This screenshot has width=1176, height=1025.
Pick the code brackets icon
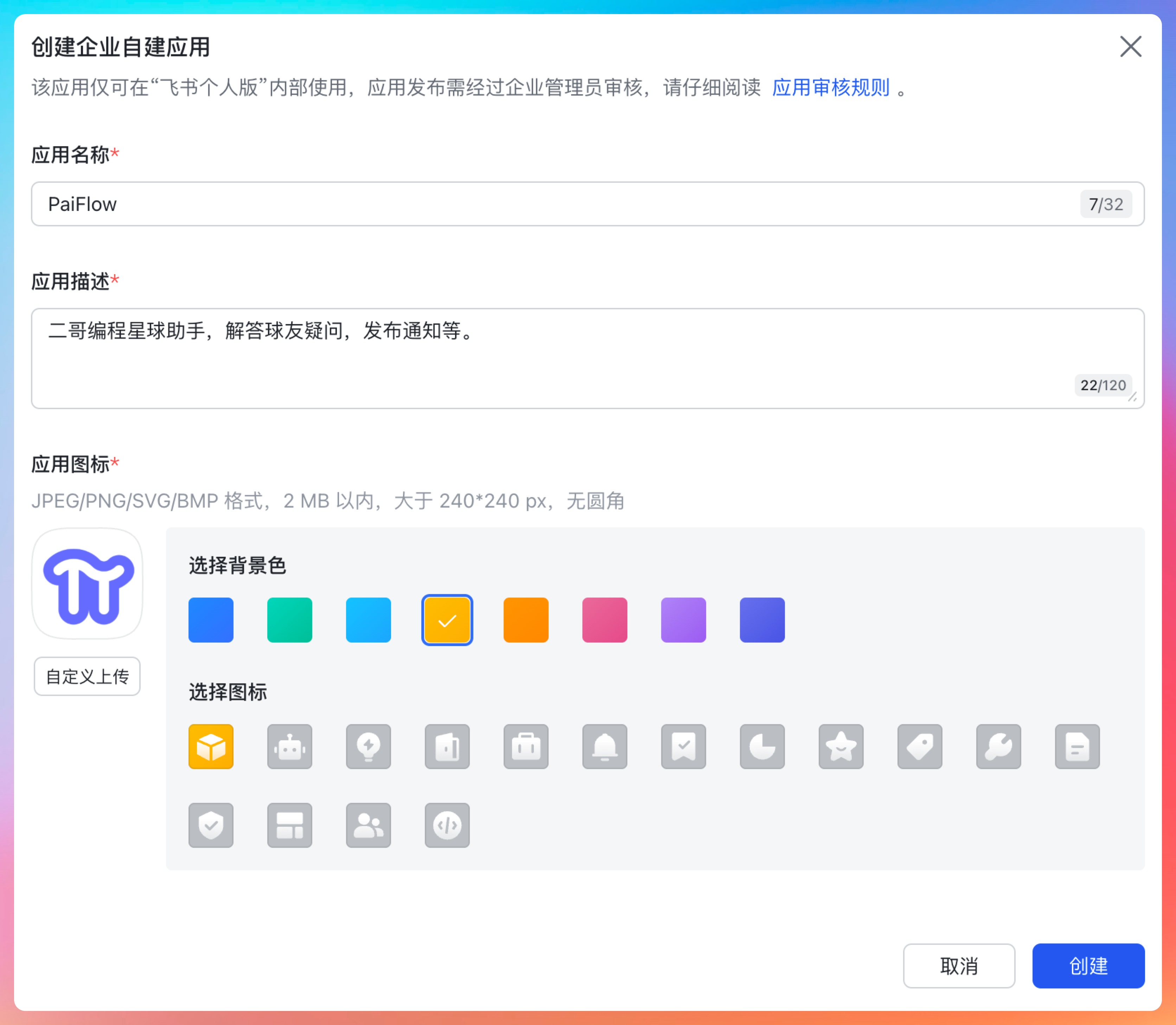click(447, 825)
